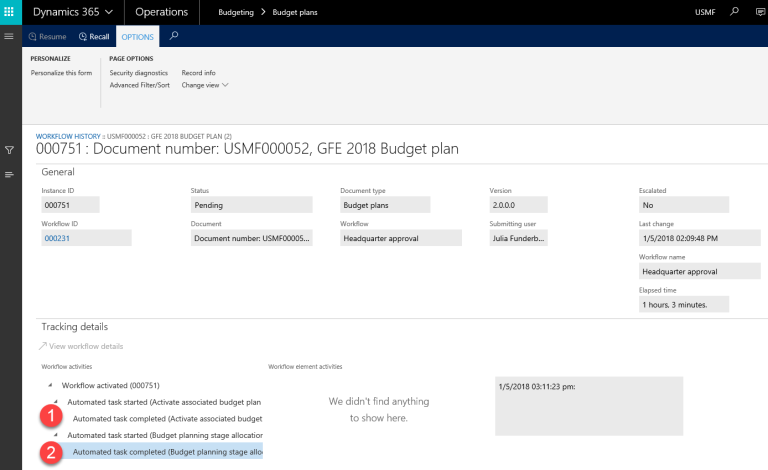Select Automated task completed (Activate associated budget) row
Viewport: 768px width, 470px height.
pyautogui.click(x=167, y=419)
